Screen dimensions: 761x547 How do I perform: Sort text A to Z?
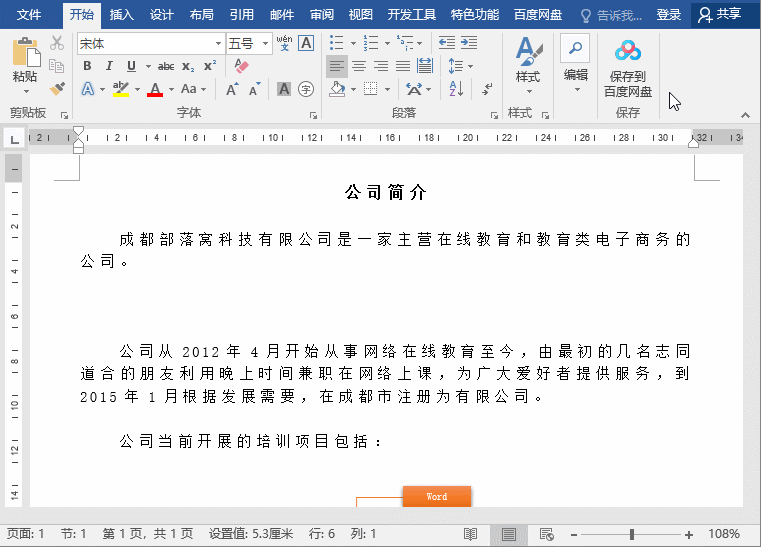[x=456, y=89]
